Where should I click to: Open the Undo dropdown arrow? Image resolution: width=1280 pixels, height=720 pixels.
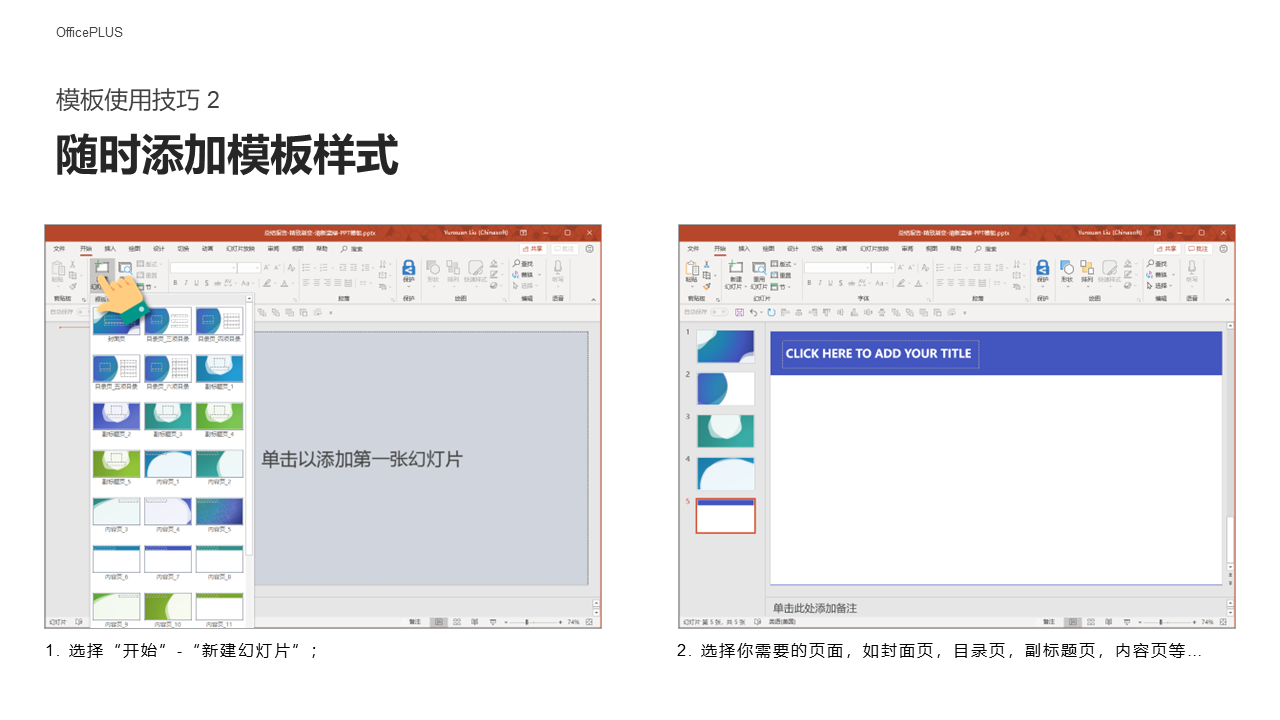pos(760,313)
